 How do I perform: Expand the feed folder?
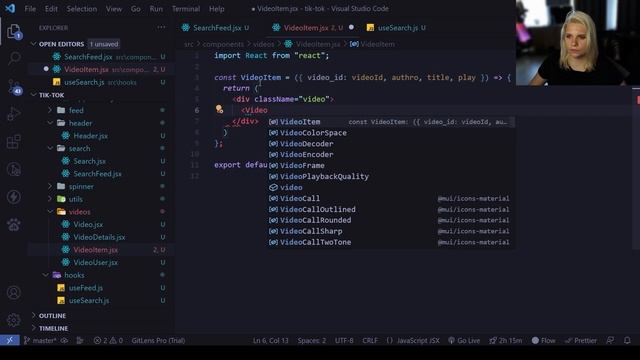point(76,110)
